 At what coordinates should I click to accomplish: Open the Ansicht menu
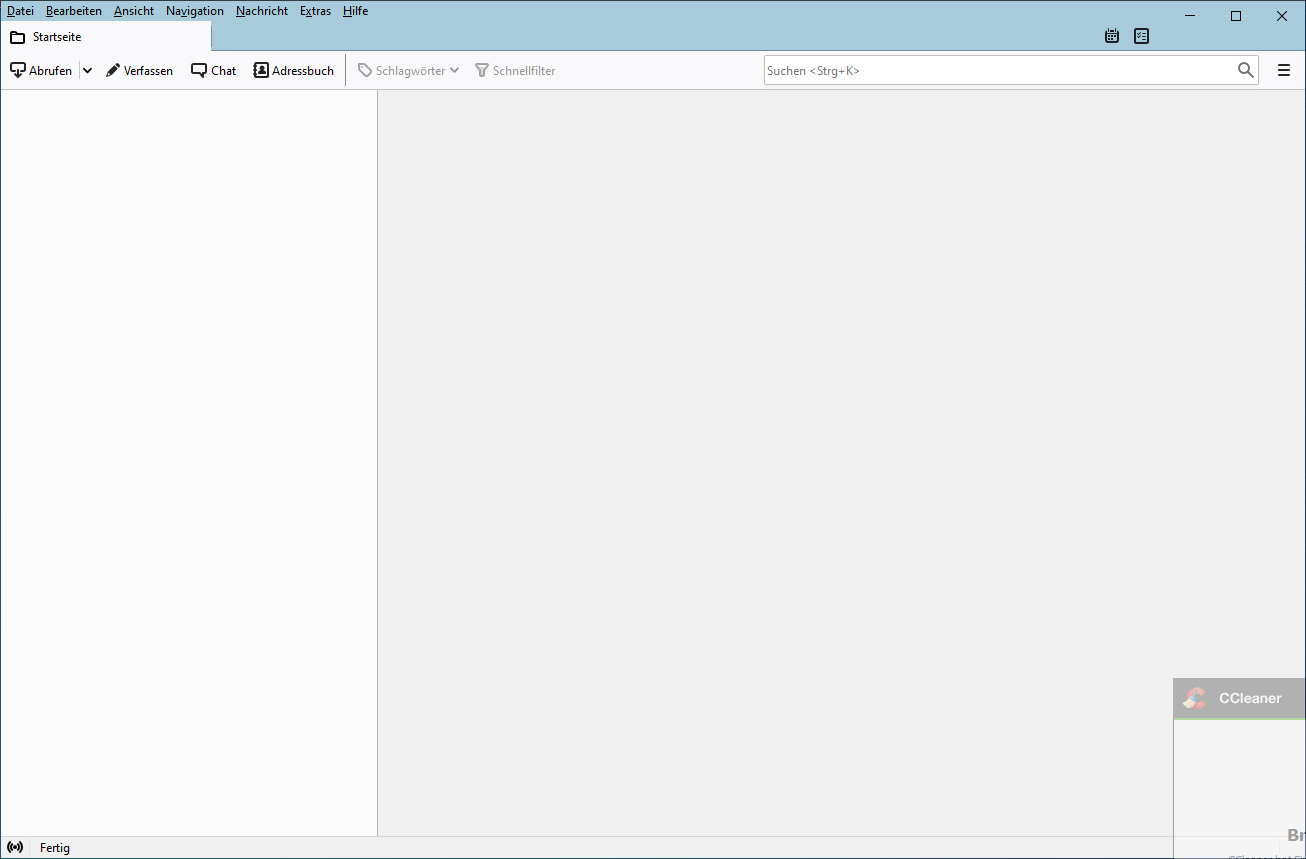click(134, 11)
